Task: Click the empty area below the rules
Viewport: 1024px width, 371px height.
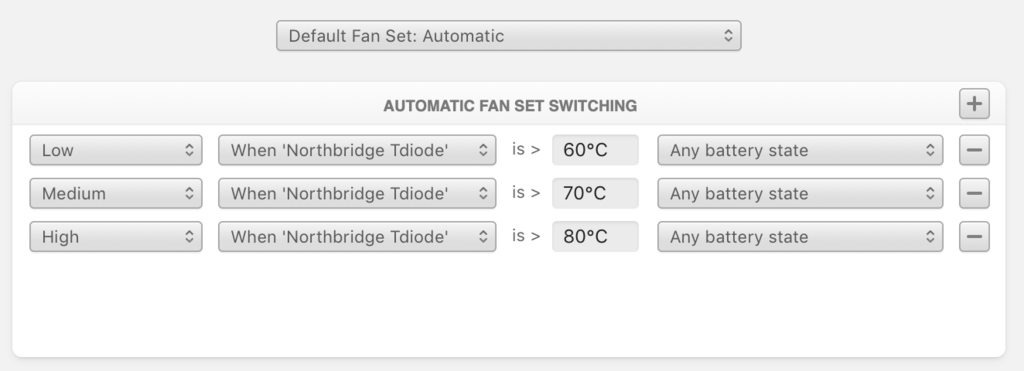Action: pos(509,306)
